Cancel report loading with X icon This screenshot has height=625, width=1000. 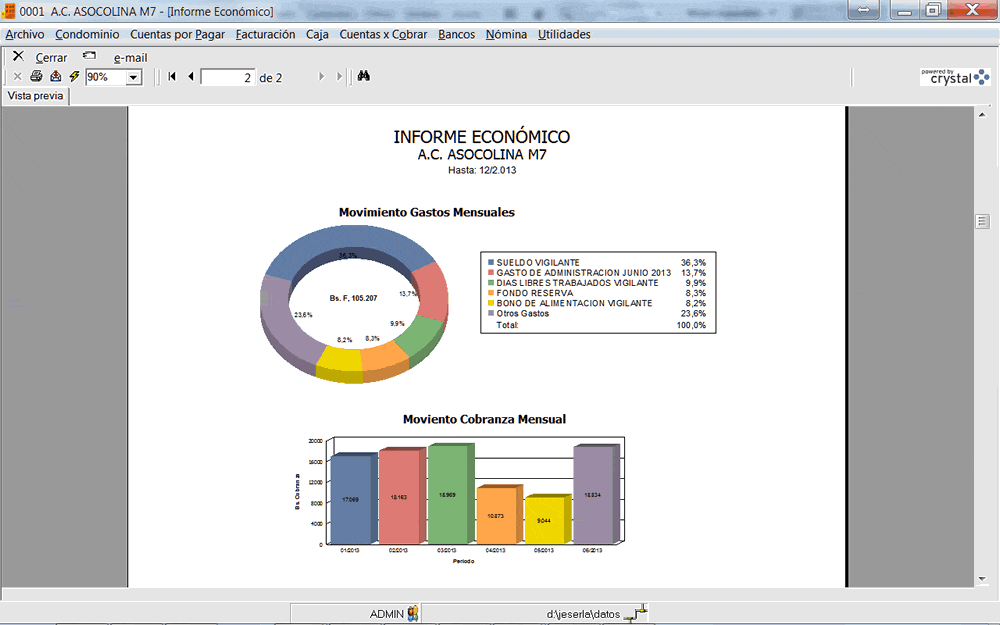[16, 76]
